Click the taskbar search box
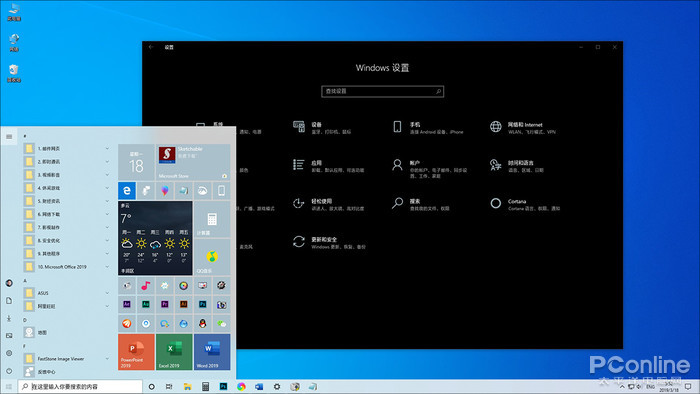The width and height of the screenshot is (700, 394). [x=80, y=386]
